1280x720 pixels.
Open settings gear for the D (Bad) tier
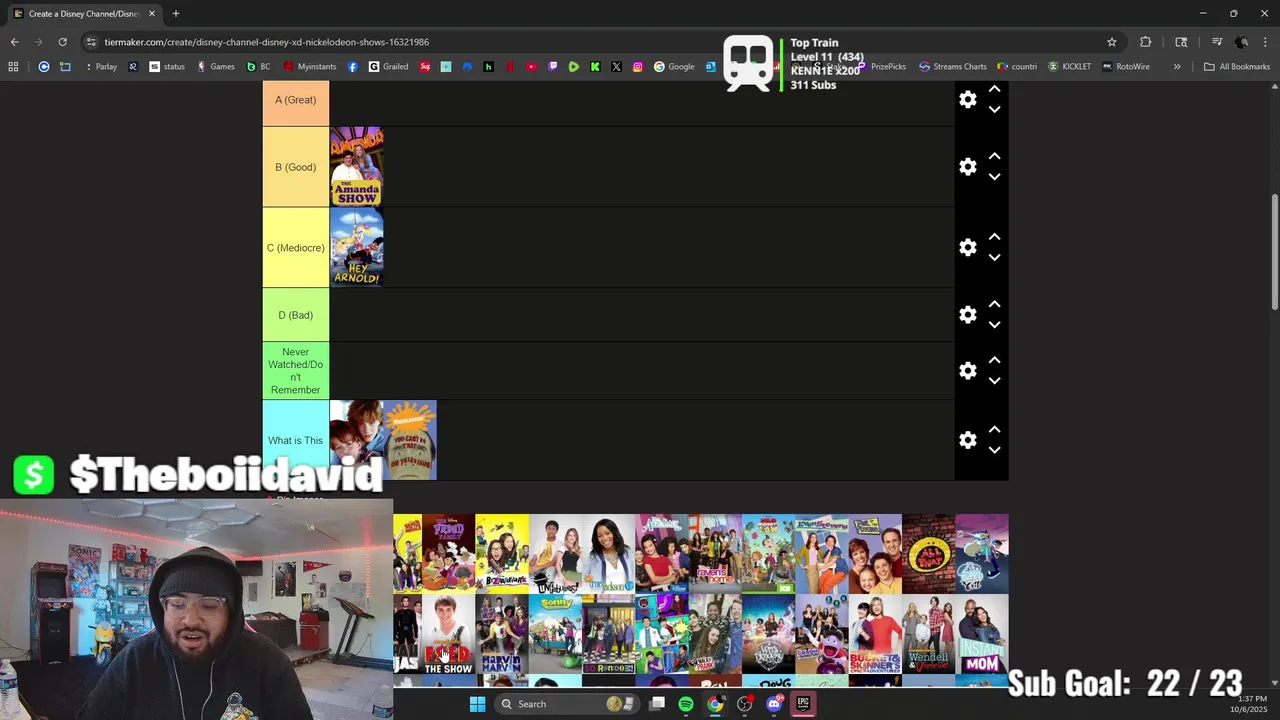pyautogui.click(x=967, y=315)
